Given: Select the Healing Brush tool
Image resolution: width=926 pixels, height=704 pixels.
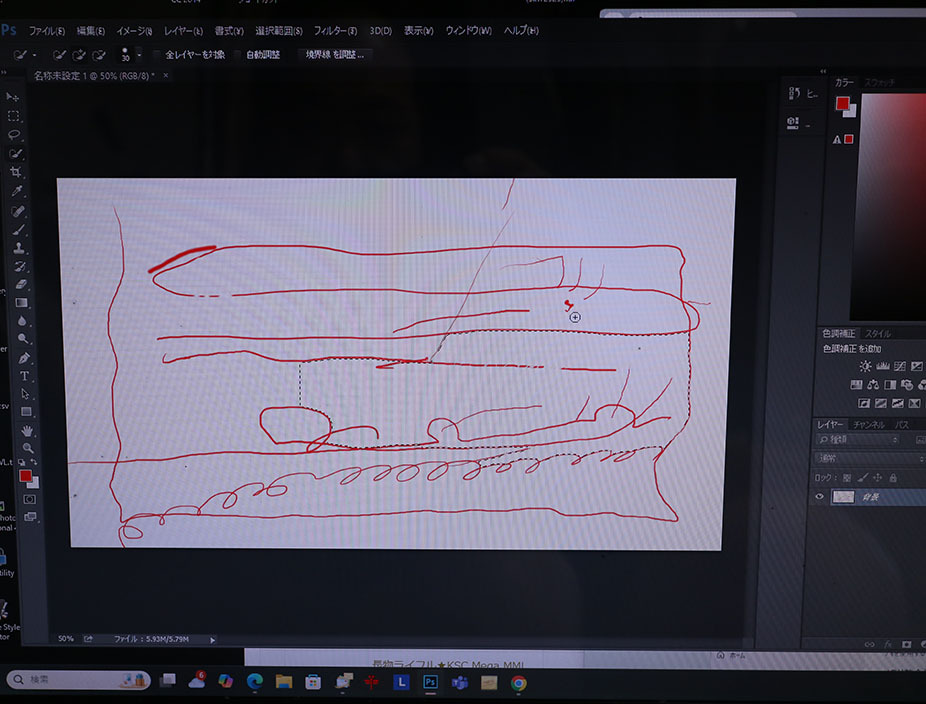Looking at the screenshot, I should pos(18,211).
